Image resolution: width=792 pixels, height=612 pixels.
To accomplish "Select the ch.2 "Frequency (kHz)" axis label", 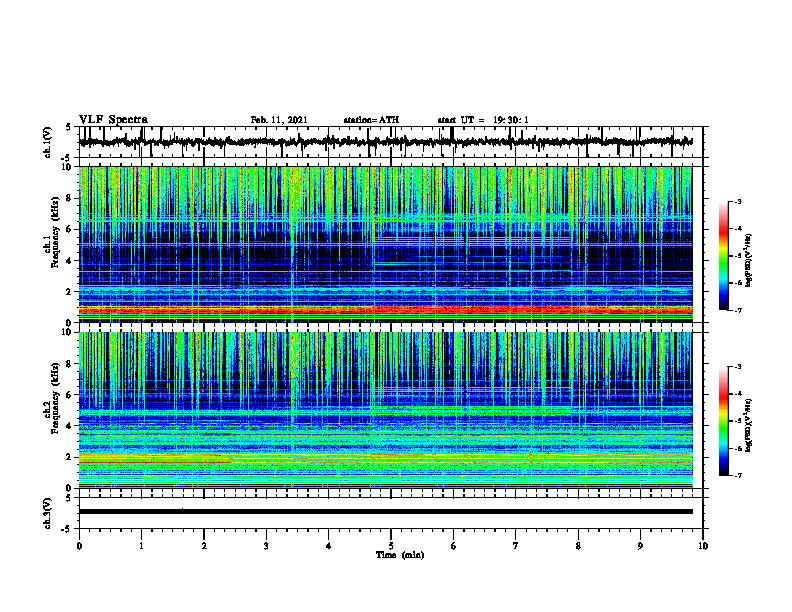I will click(x=55, y=399).
